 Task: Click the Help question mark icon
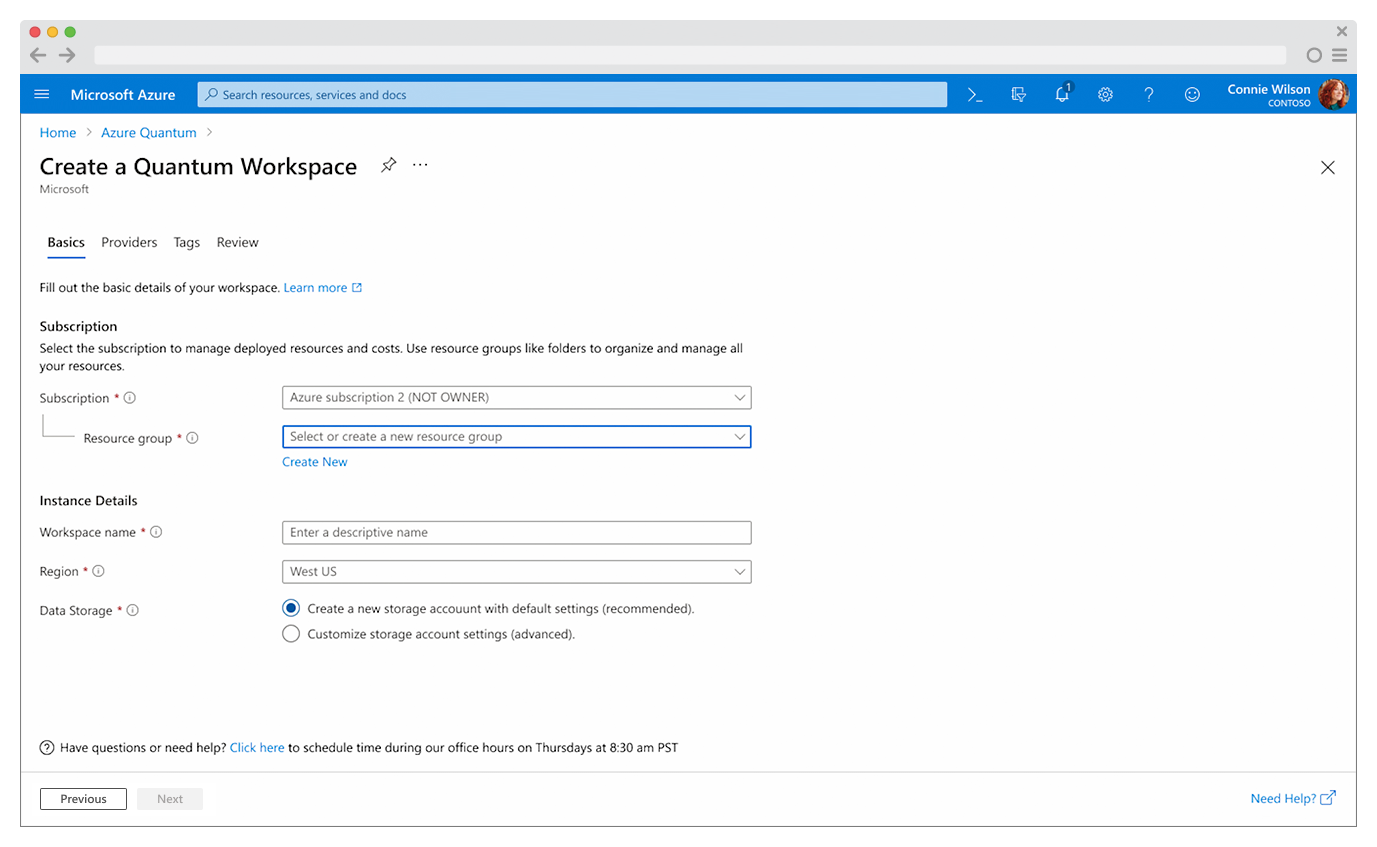pos(1148,94)
